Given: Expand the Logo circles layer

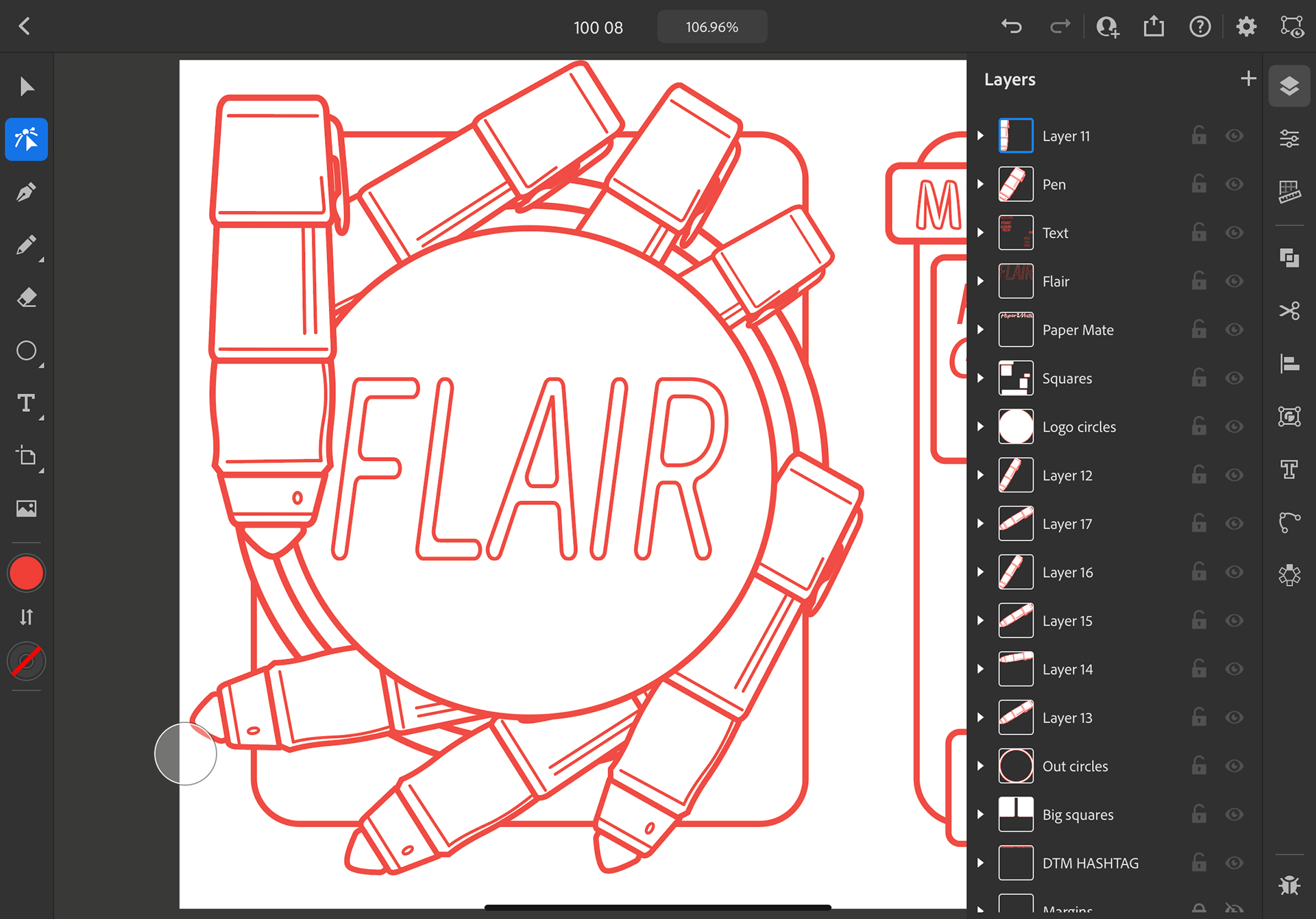Looking at the screenshot, I should [981, 427].
